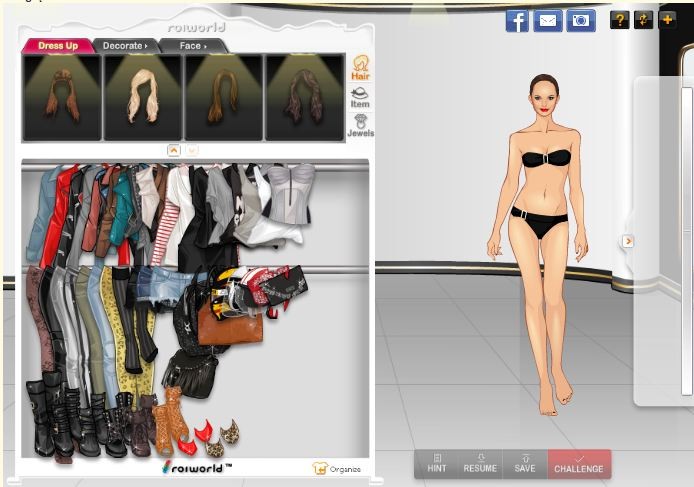Switch to the Face tab
Viewport: 694px width, 487px height.
(192, 46)
